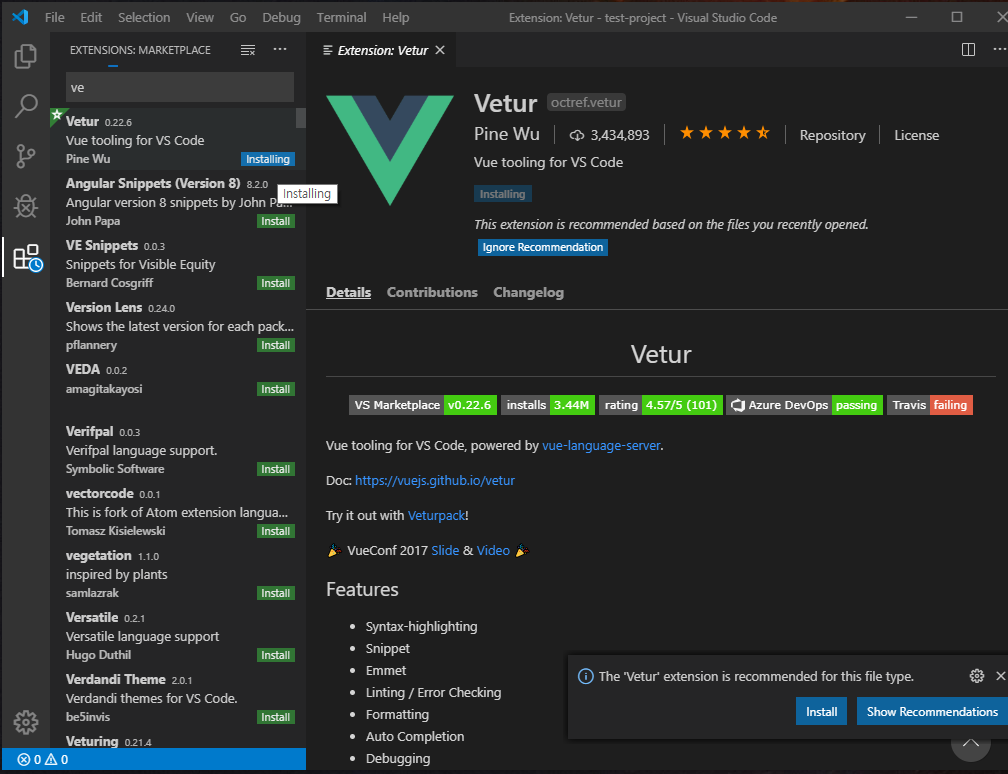Open the Go menu

(x=238, y=17)
